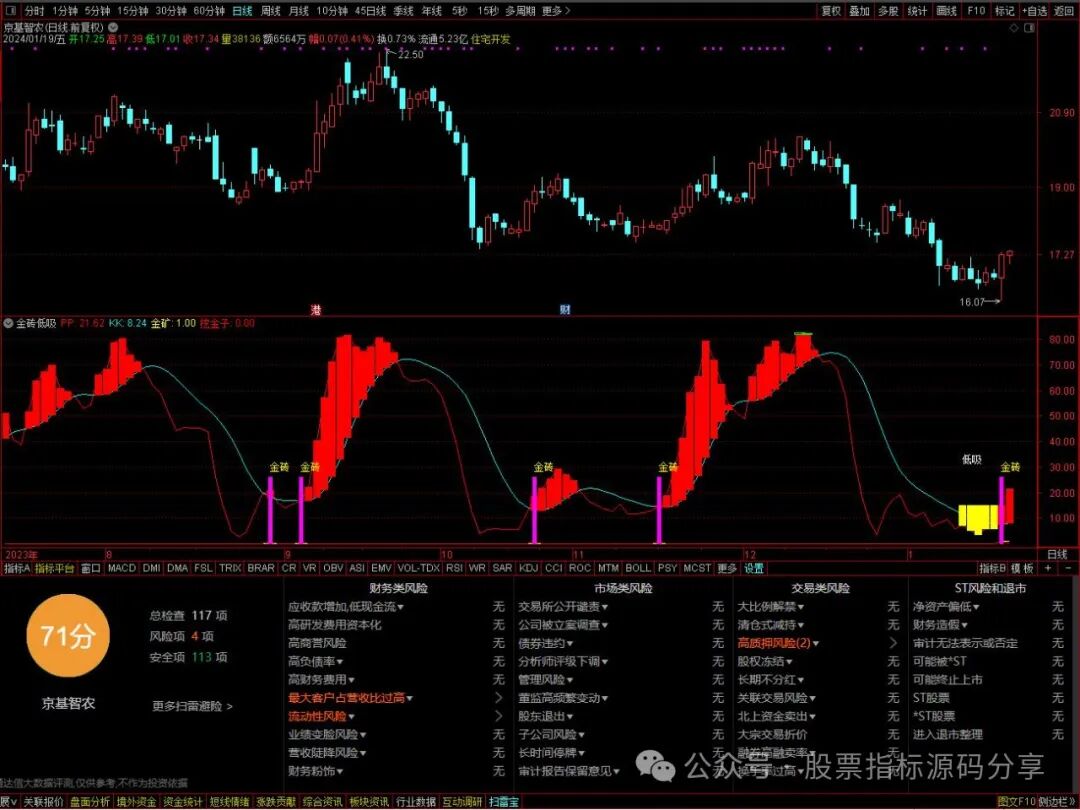
Task: Click 图文F10 at bottom right
Action: tap(1016, 802)
